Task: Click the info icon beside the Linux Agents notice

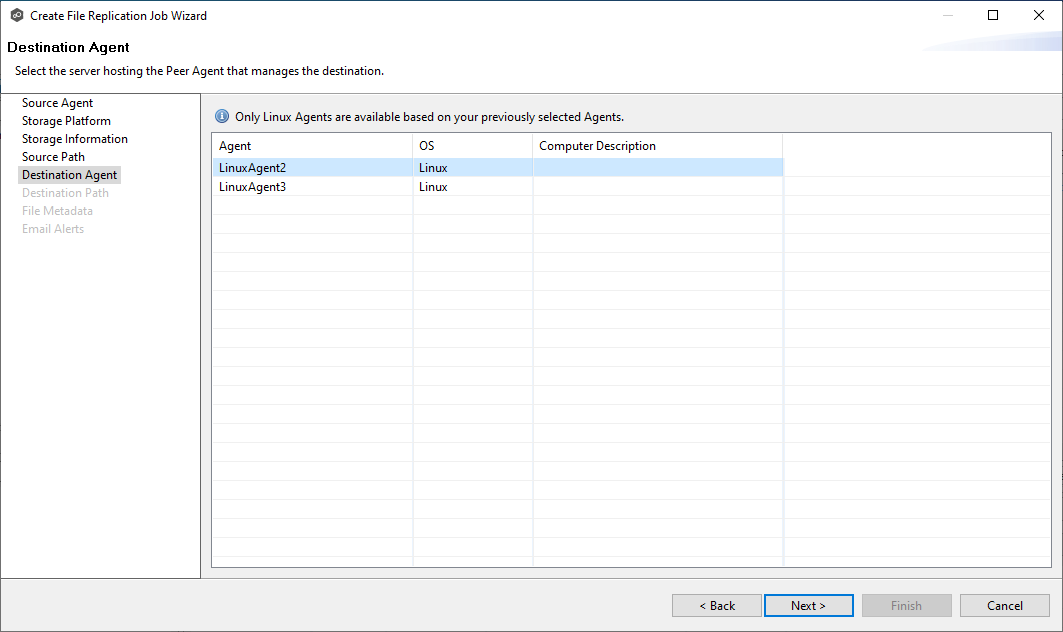Action: tap(221, 116)
